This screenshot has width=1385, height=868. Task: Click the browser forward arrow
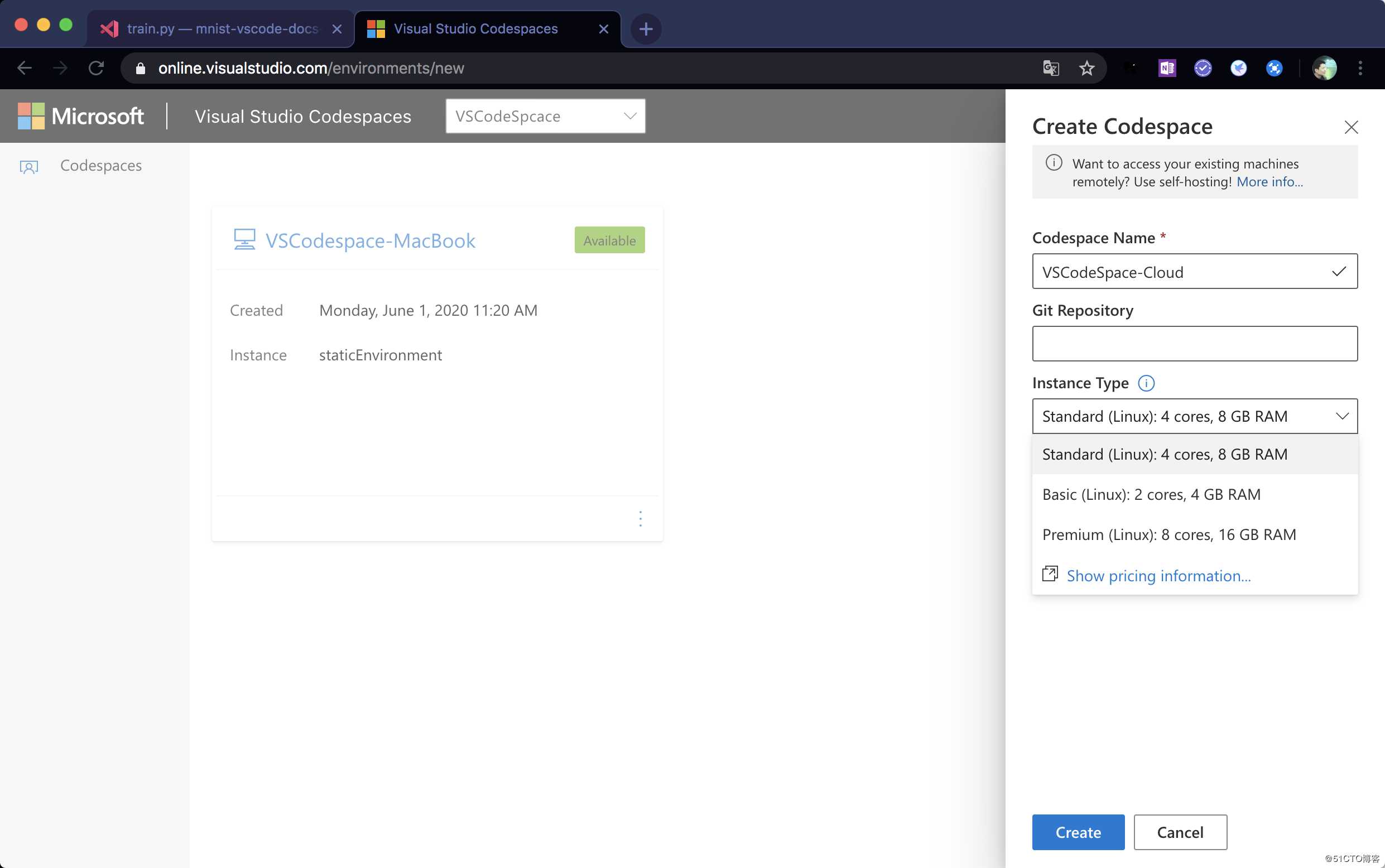tap(60, 68)
